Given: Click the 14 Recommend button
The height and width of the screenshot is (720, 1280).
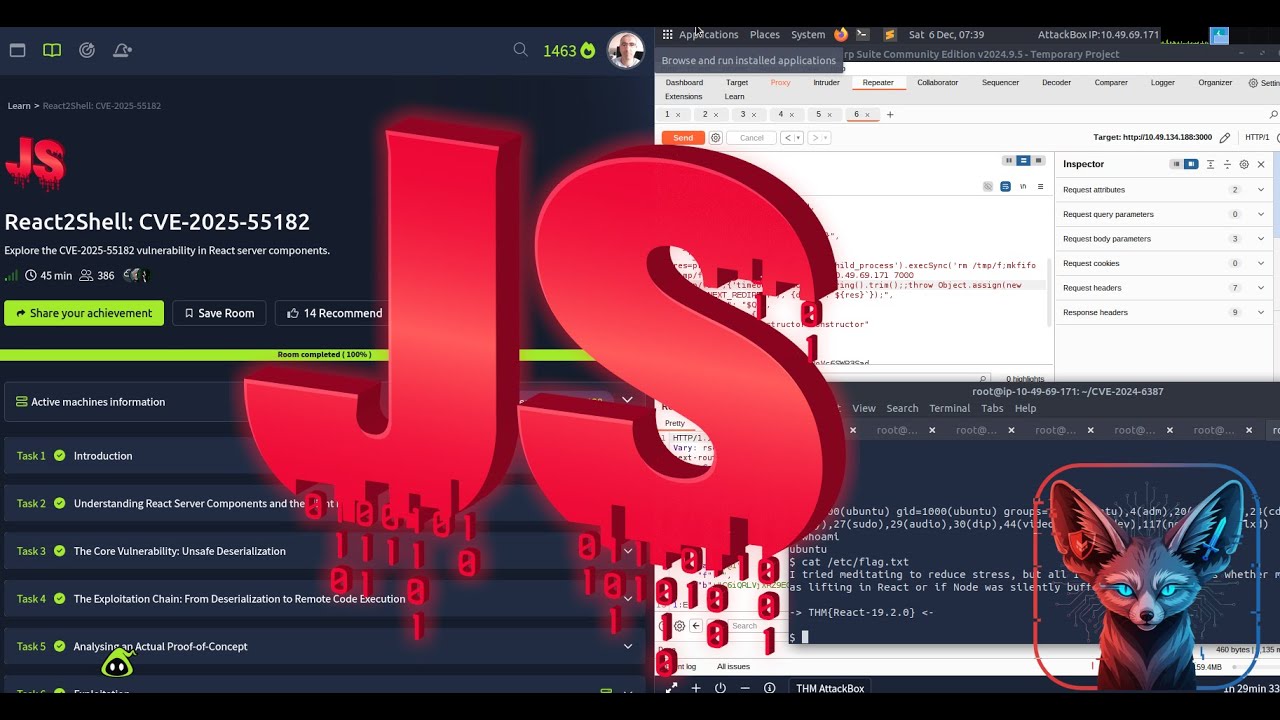Looking at the screenshot, I should click(334, 313).
